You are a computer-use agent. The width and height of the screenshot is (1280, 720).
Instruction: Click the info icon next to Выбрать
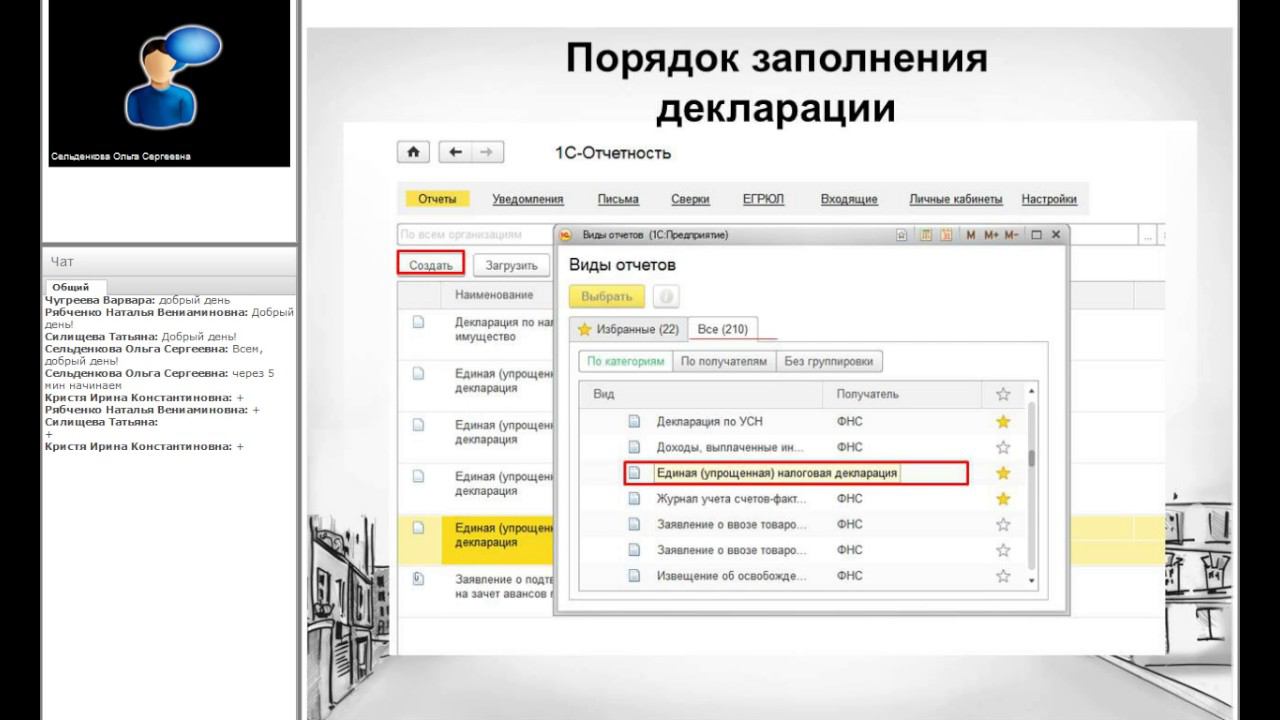666,297
